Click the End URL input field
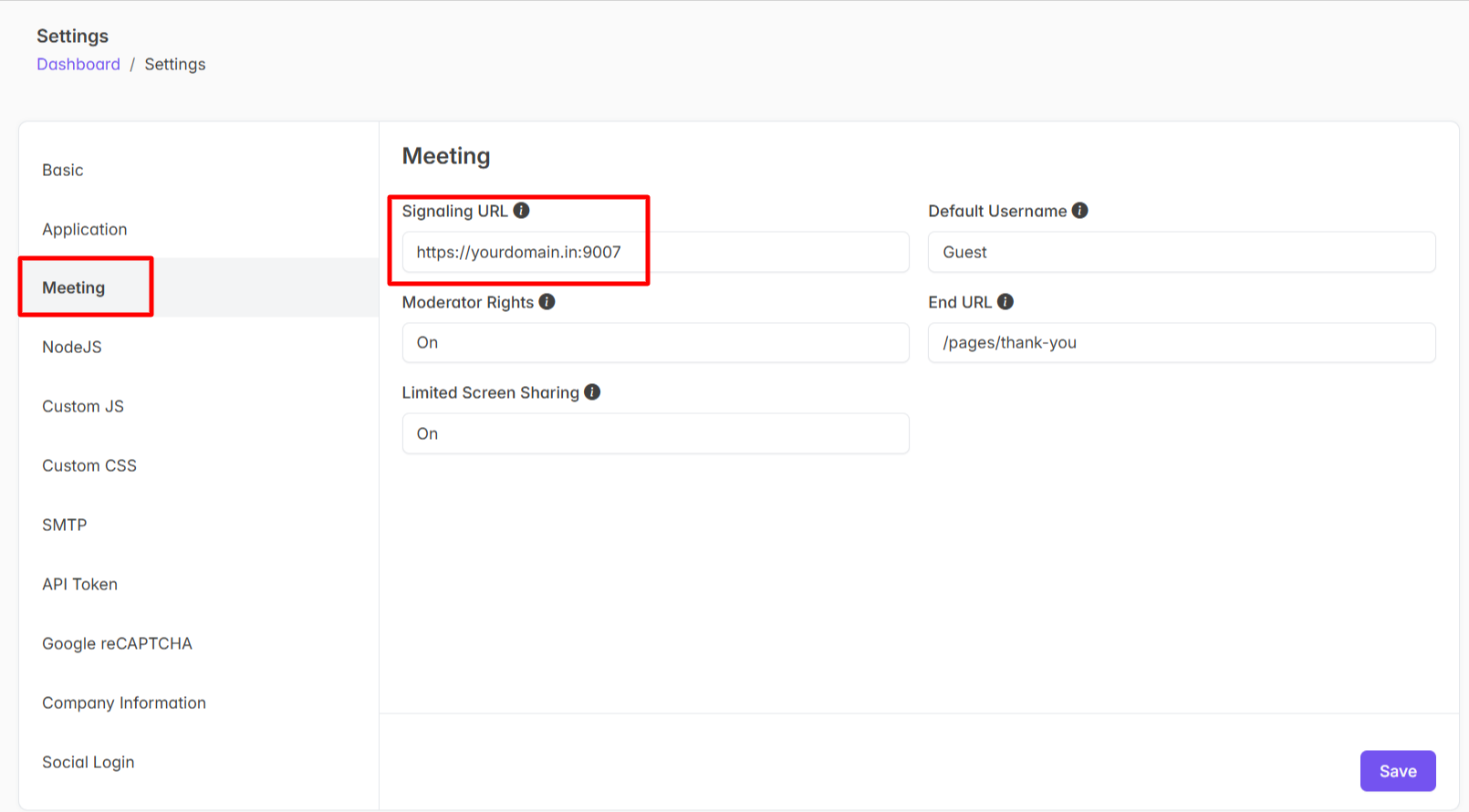The width and height of the screenshot is (1469, 812). pyautogui.click(x=1181, y=343)
